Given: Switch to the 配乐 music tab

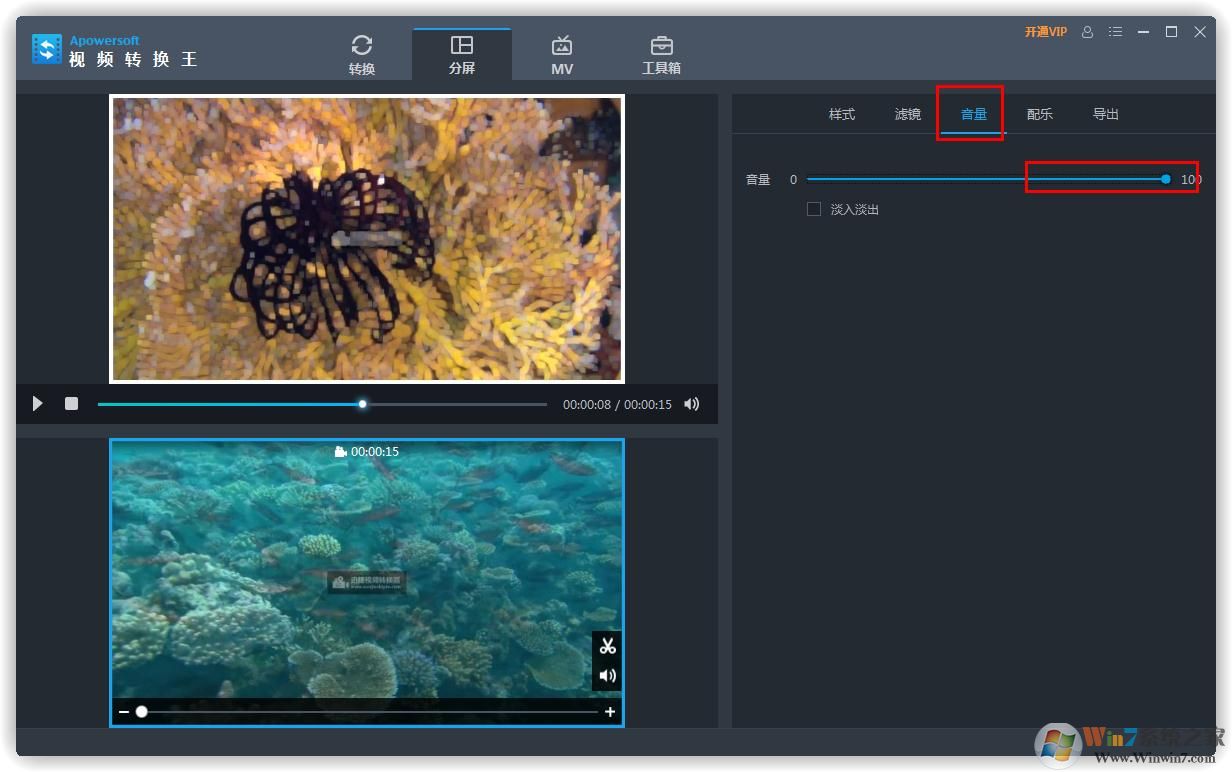Looking at the screenshot, I should click(1040, 114).
